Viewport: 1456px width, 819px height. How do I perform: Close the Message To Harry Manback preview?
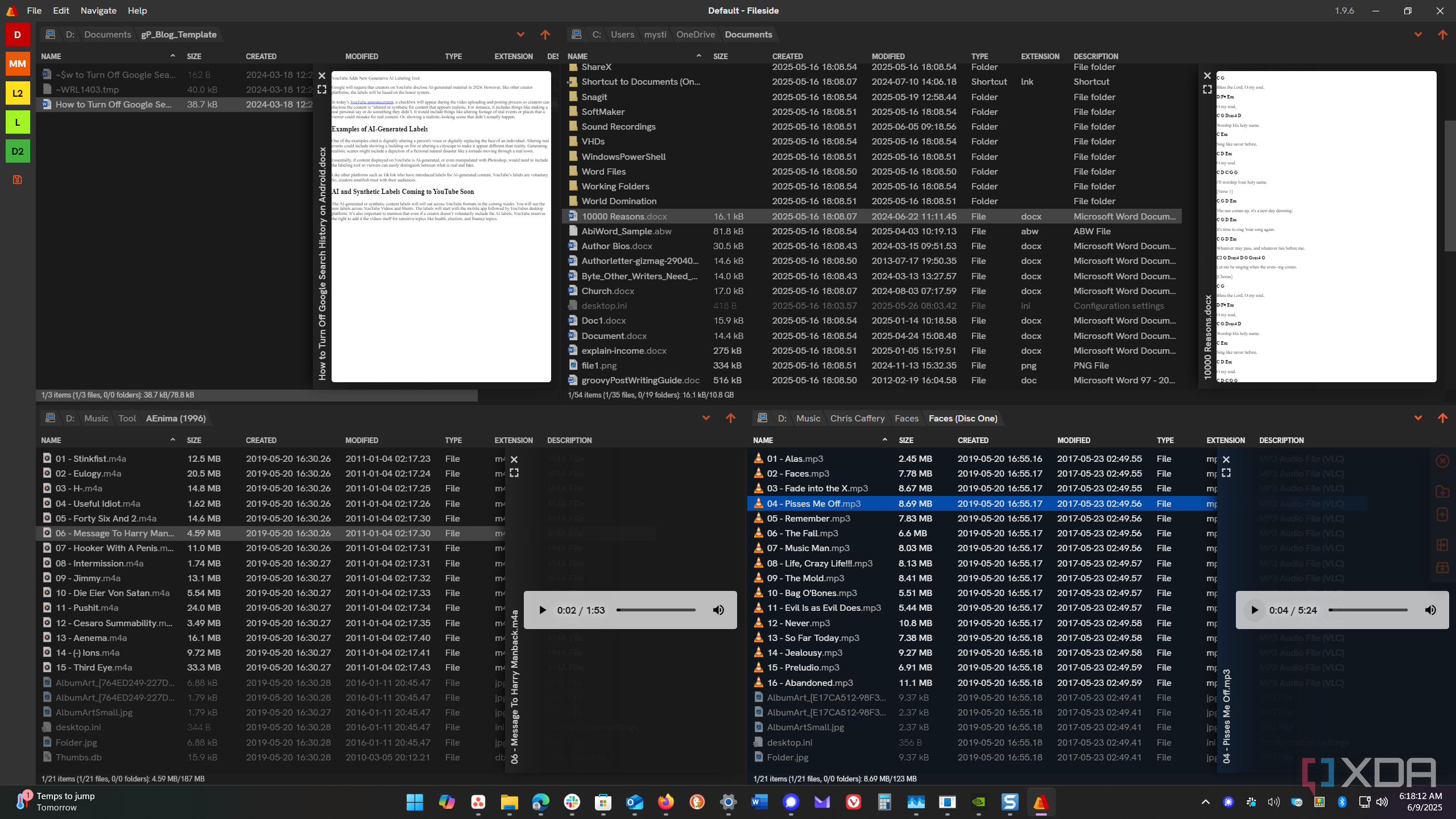point(514,460)
